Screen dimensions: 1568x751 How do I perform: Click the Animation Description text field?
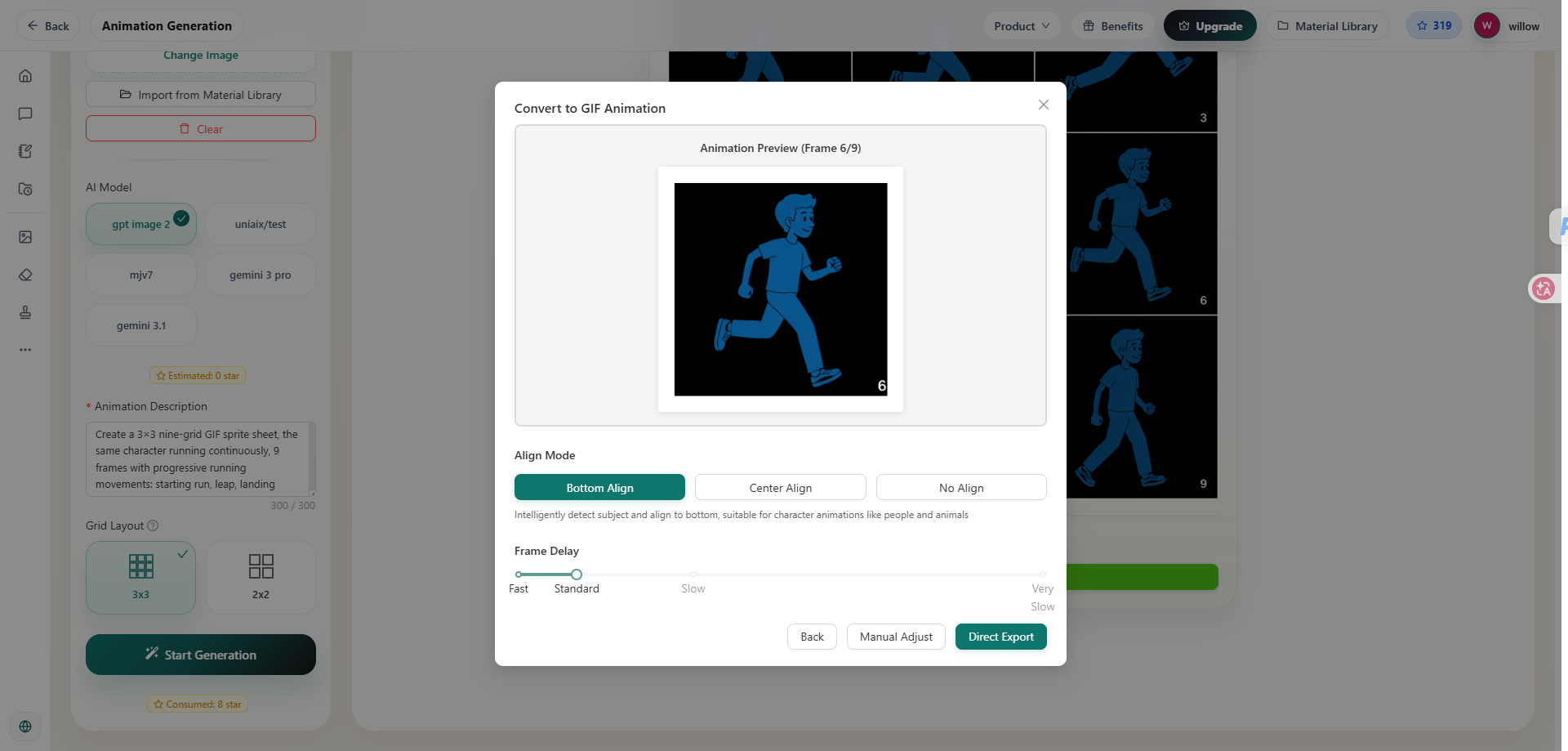tap(201, 459)
